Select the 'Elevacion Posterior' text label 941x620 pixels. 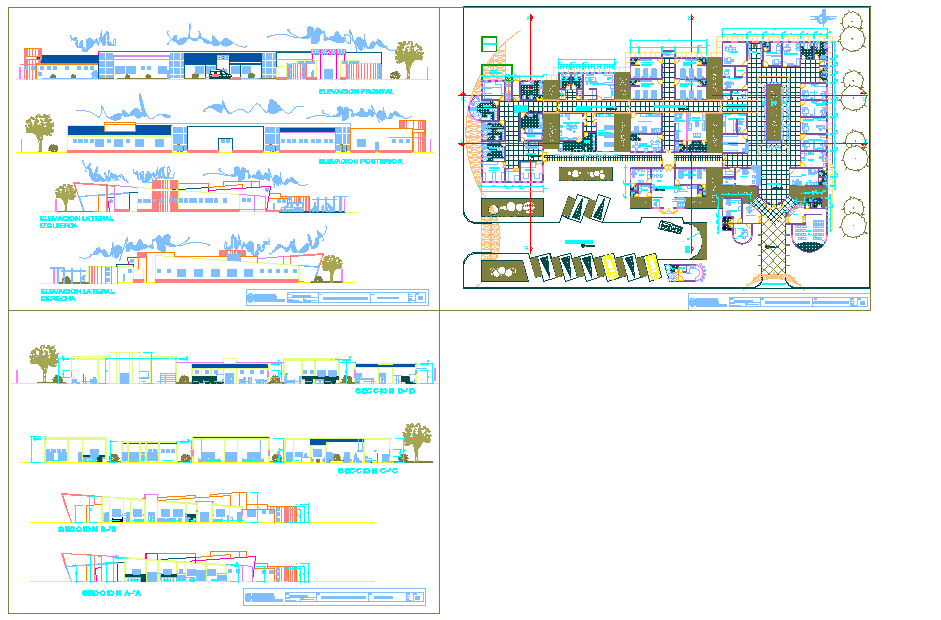360,160
